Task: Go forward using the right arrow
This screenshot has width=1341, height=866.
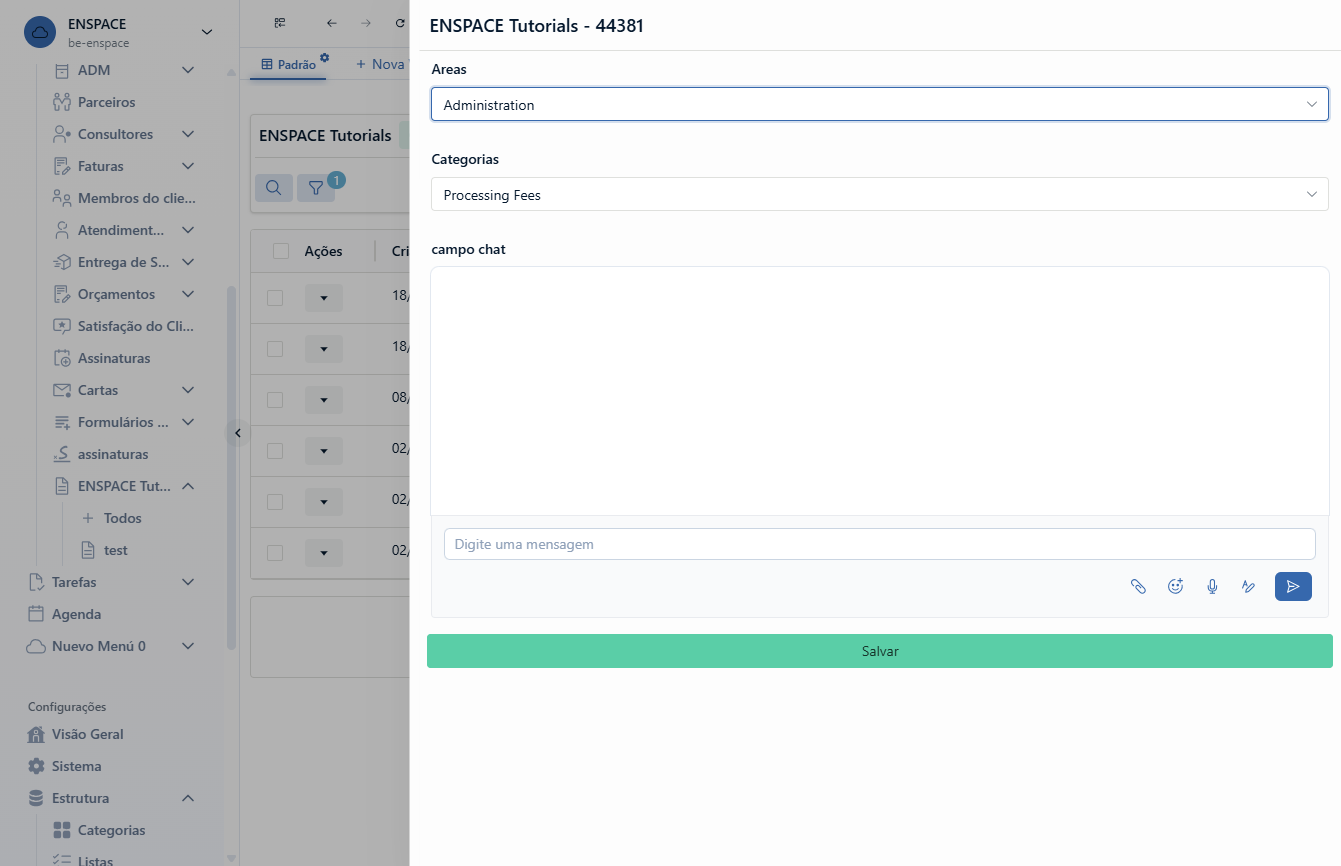Action: 366,23
